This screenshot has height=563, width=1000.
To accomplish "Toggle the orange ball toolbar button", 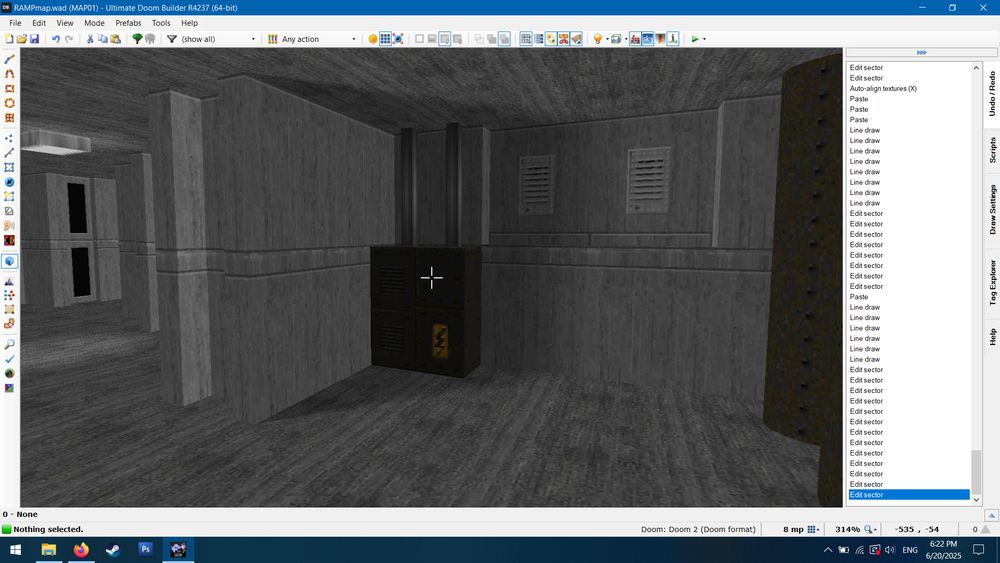I will 373,39.
